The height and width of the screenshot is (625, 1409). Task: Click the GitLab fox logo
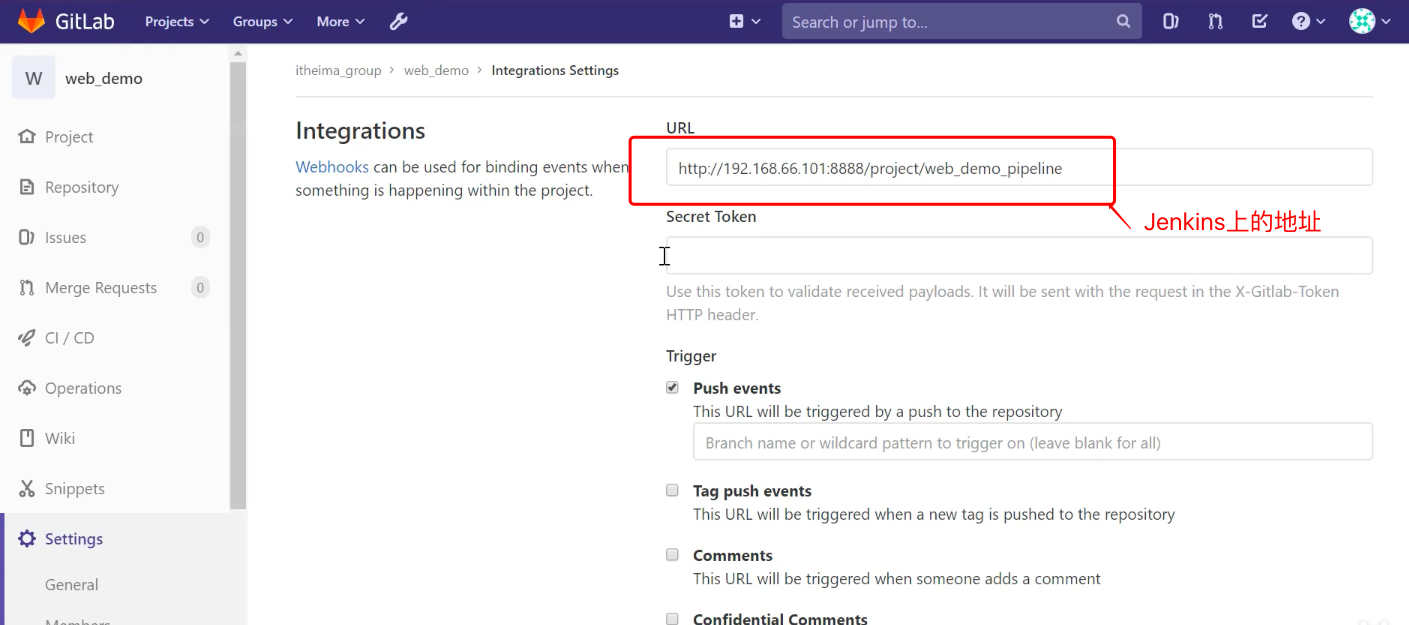tap(30, 21)
